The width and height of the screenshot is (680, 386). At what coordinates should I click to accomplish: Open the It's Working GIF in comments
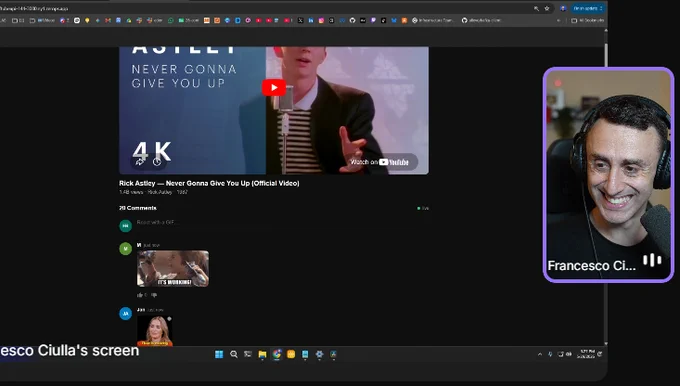173,268
